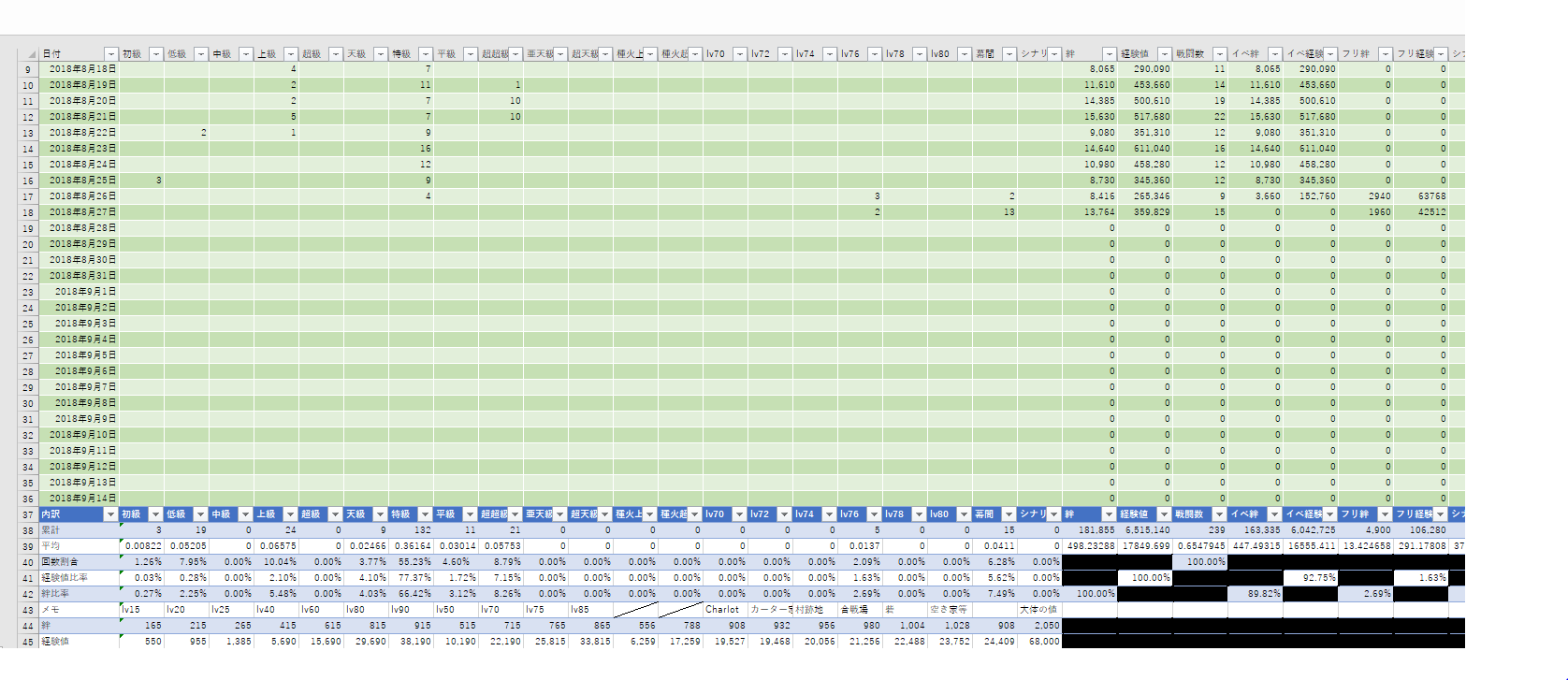The height and width of the screenshot is (680, 1568).
Task: Select row header 37
Action: [28, 514]
